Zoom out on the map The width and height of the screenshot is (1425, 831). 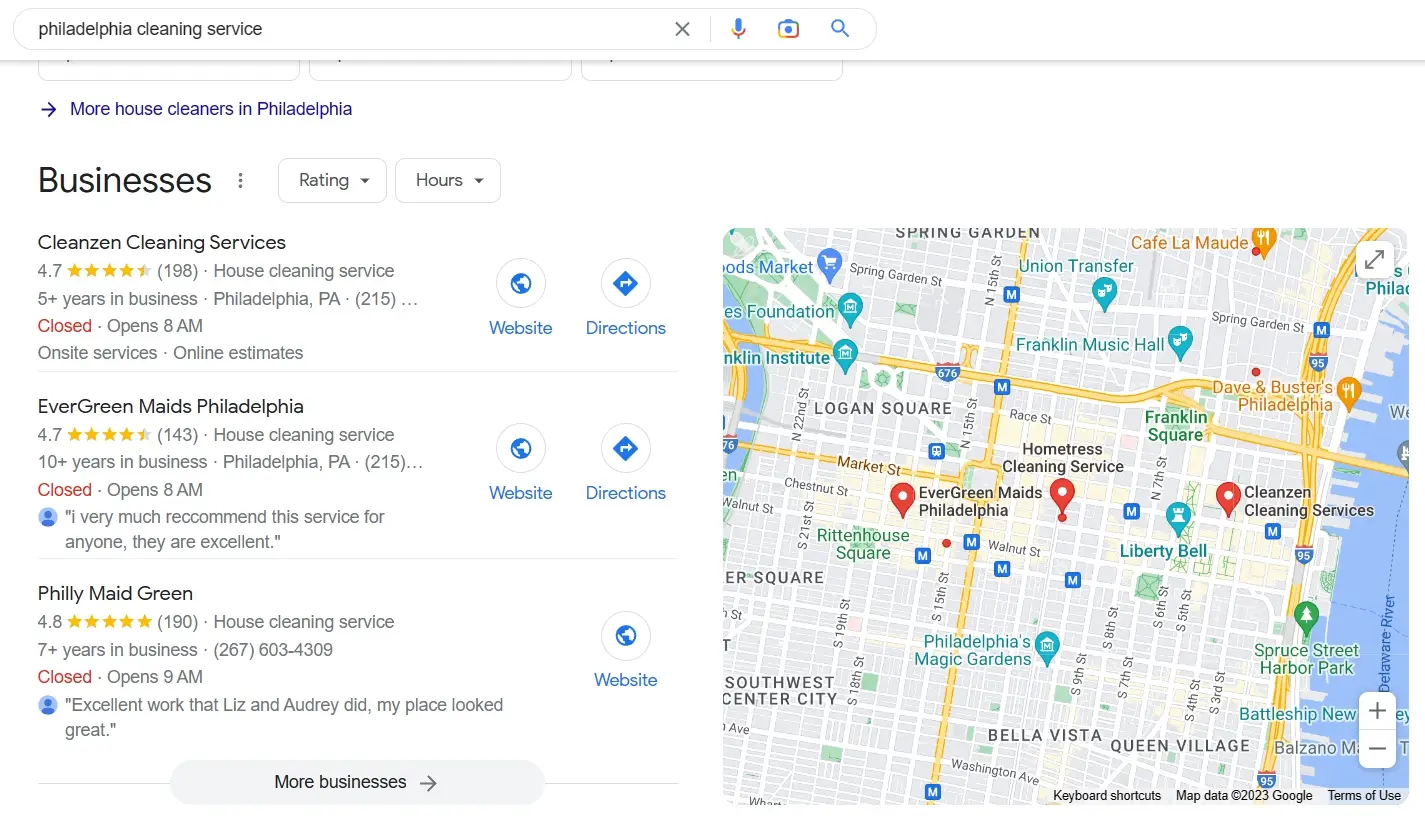(x=1377, y=748)
